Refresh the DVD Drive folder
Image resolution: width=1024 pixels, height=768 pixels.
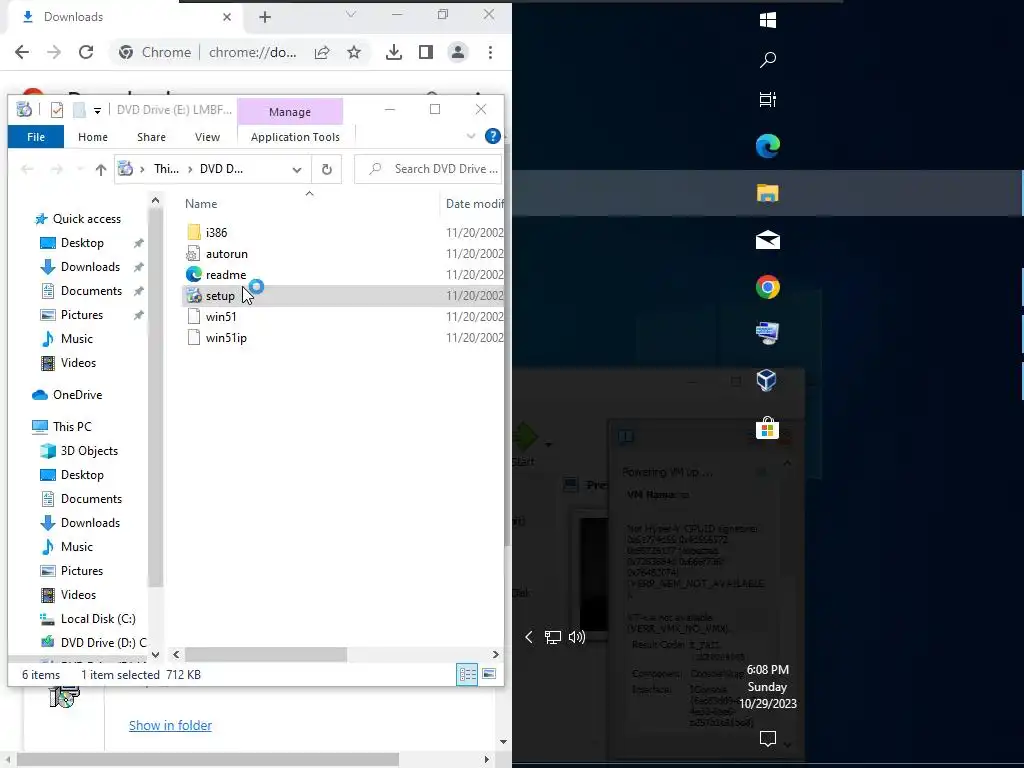coord(327,170)
